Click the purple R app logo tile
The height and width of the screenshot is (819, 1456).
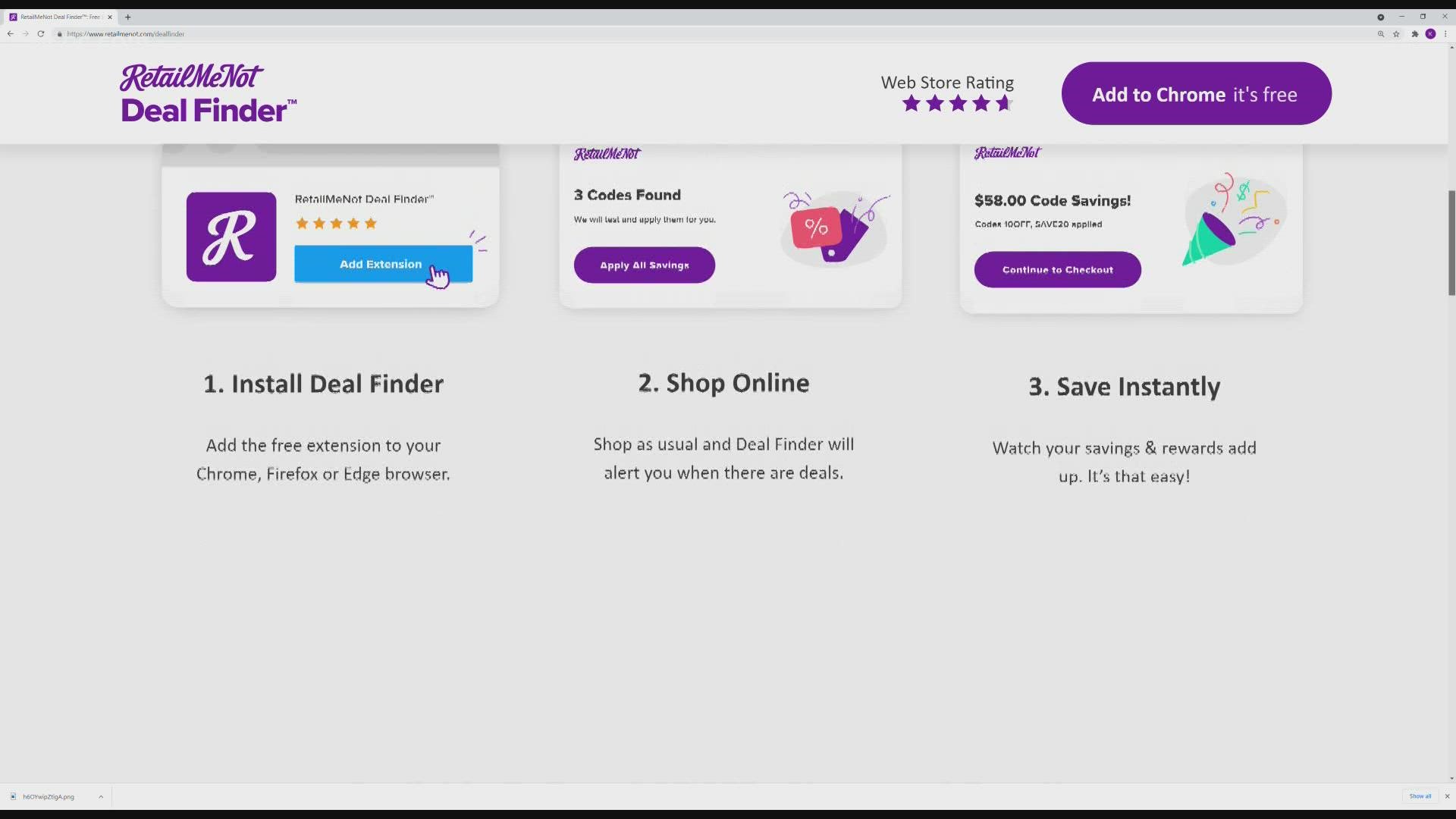pyautogui.click(x=231, y=237)
